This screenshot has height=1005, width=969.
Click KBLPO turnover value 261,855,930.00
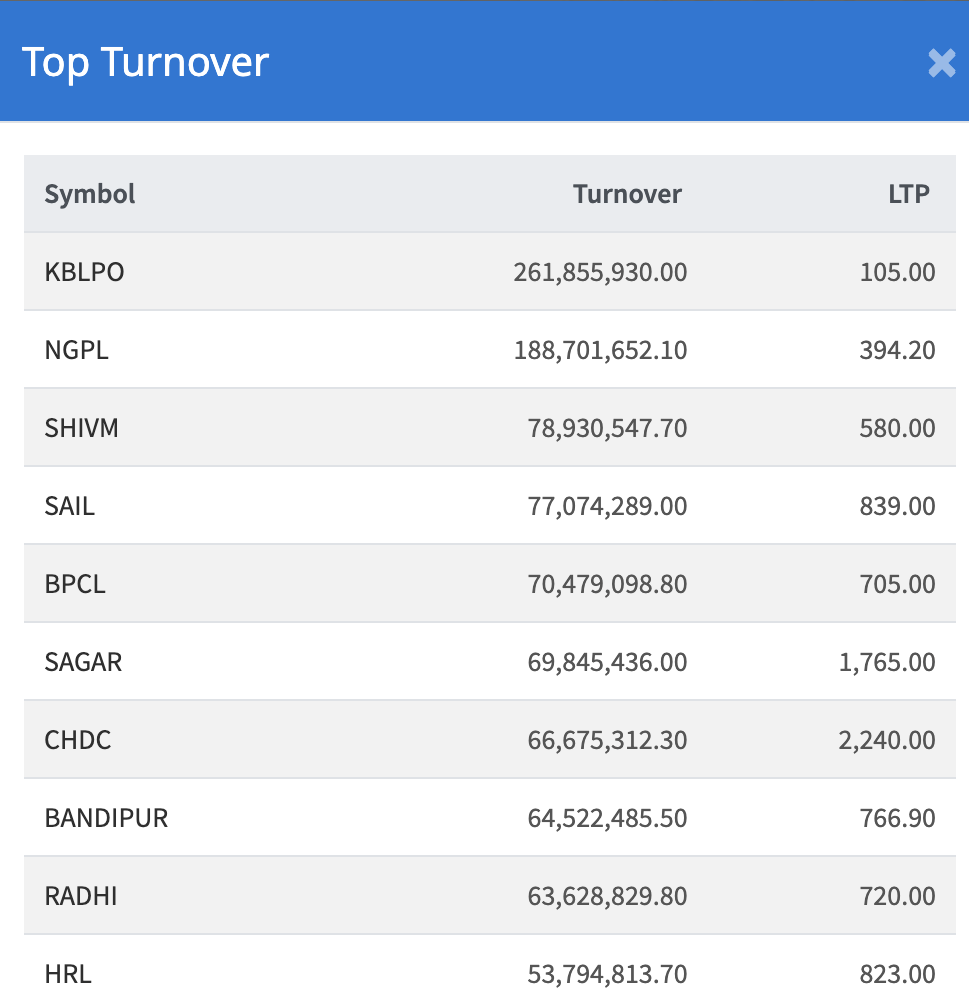tap(600, 272)
